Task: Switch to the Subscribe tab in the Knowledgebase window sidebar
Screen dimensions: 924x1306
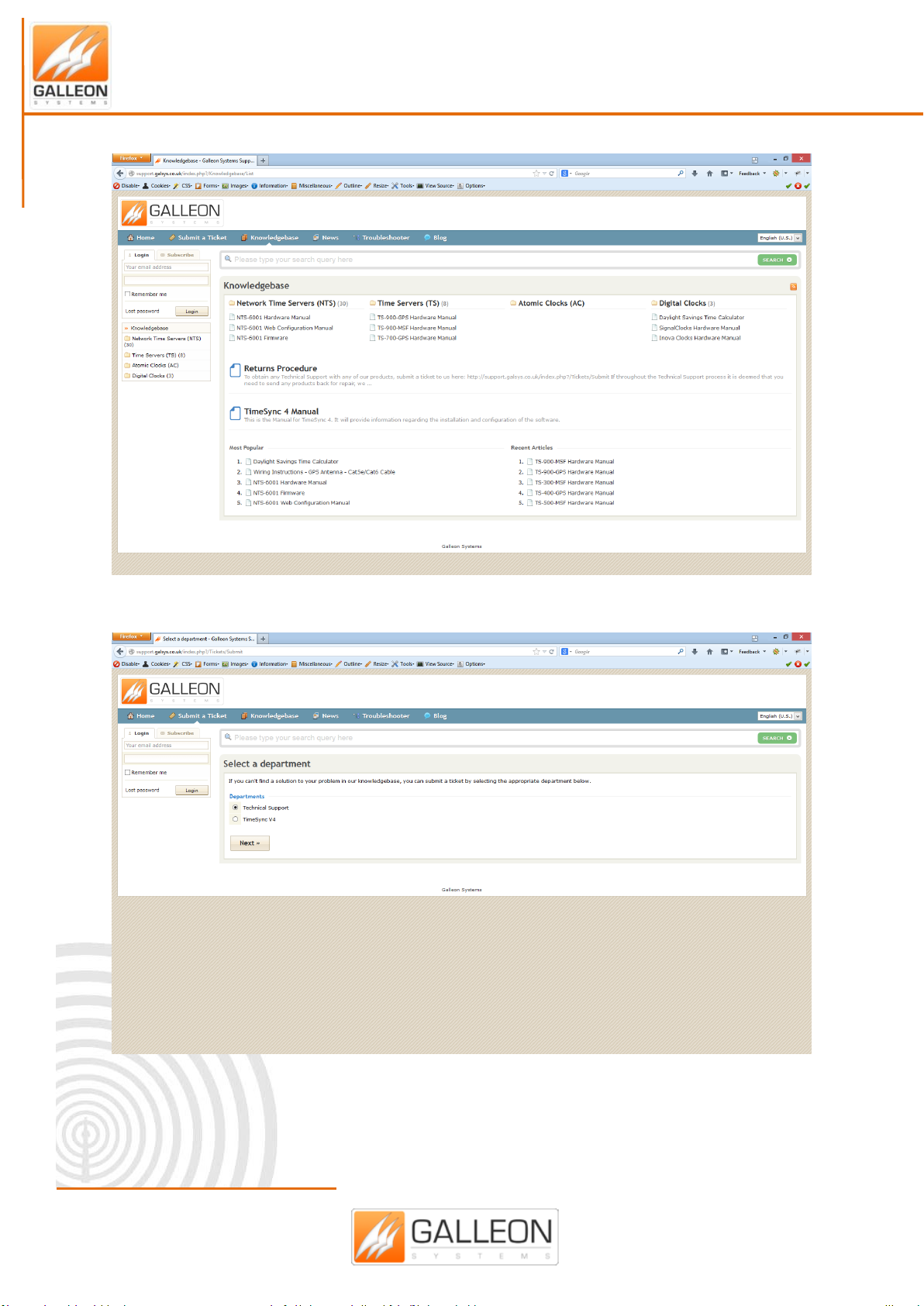Action: (178, 255)
